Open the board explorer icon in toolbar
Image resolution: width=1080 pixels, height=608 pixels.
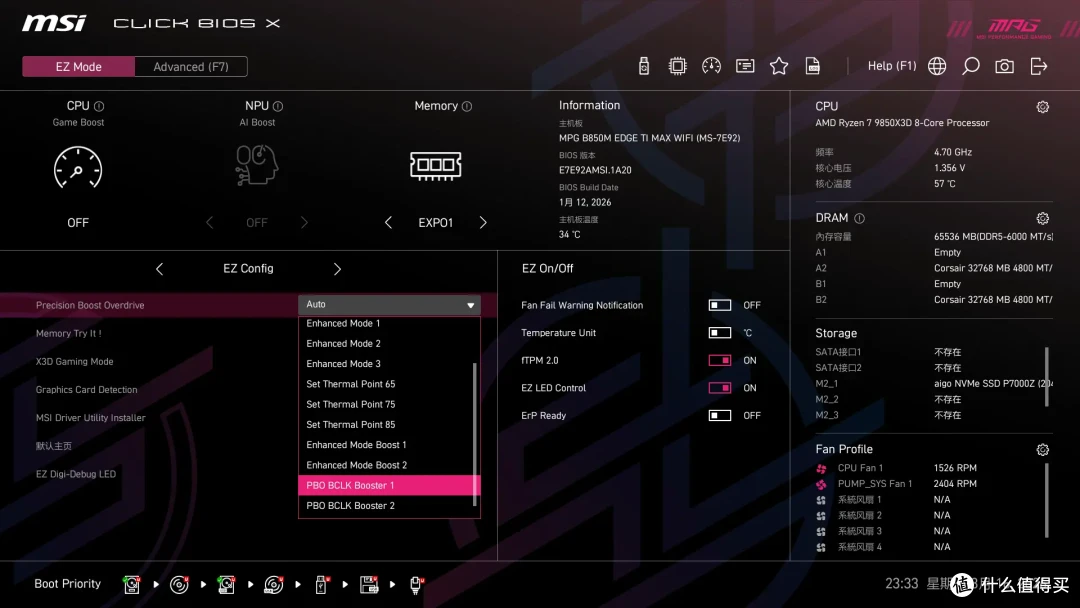(x=745, y=66)
